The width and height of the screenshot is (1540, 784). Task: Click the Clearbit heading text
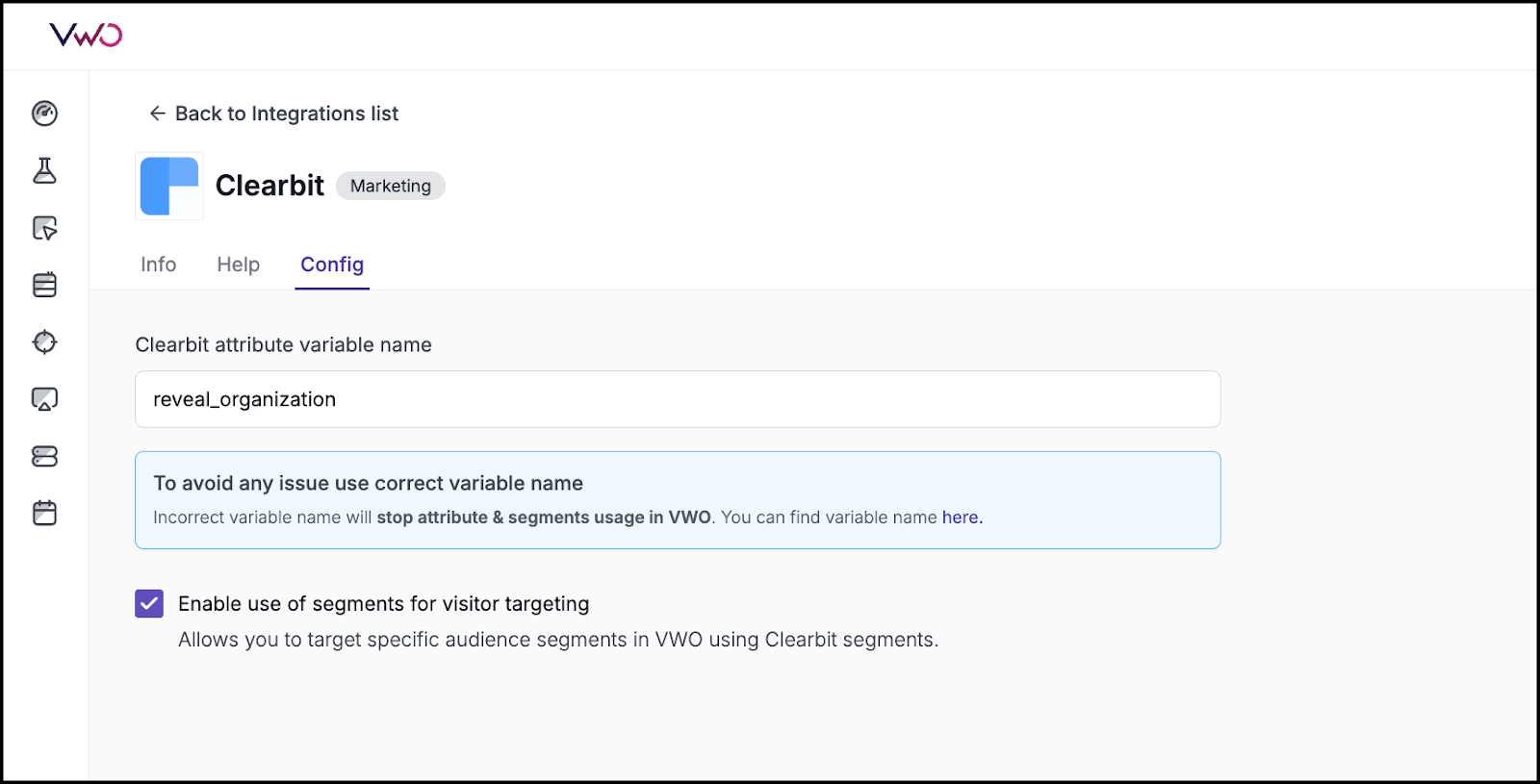click(269, 186)
